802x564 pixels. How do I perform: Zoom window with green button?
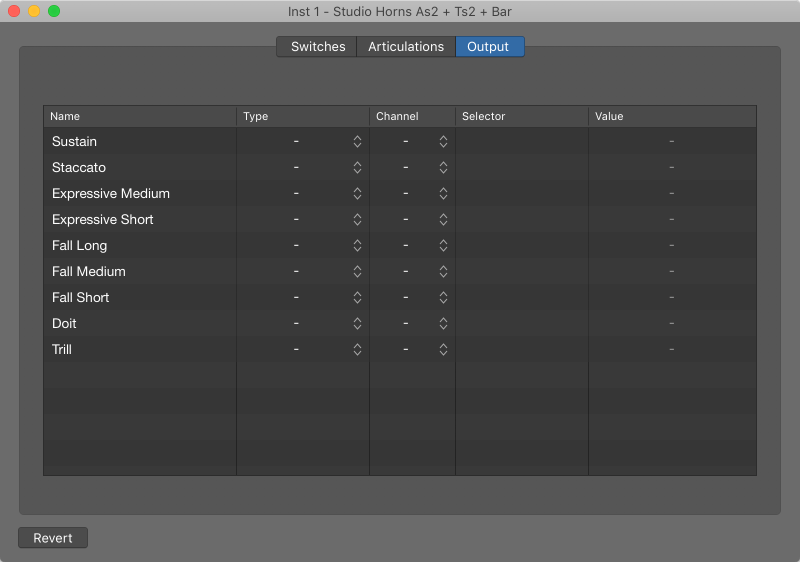coord(54,11)
